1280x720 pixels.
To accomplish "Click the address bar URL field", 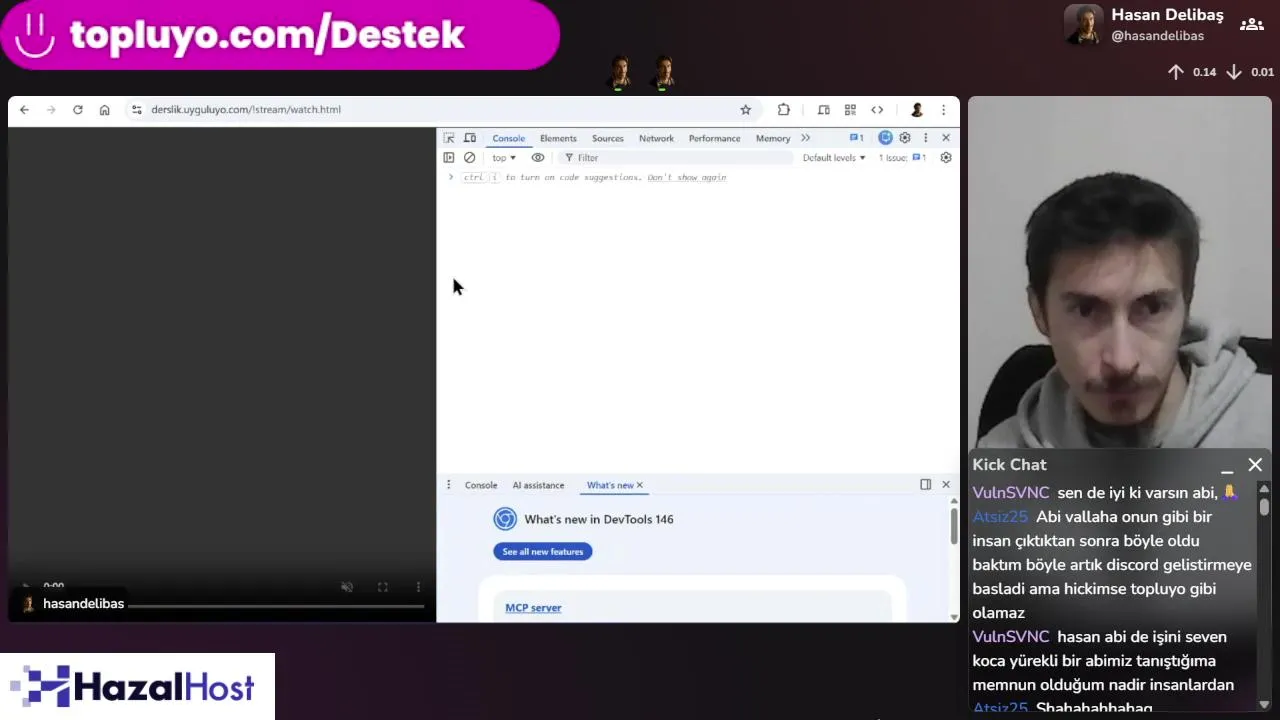I will (440, 110).
